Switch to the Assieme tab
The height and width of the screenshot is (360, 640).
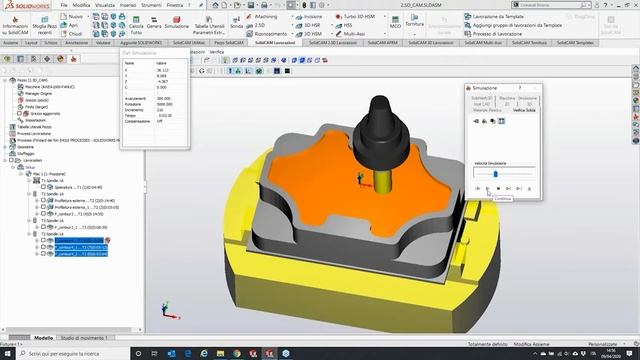pyautogui.click(x=11, y=43)
